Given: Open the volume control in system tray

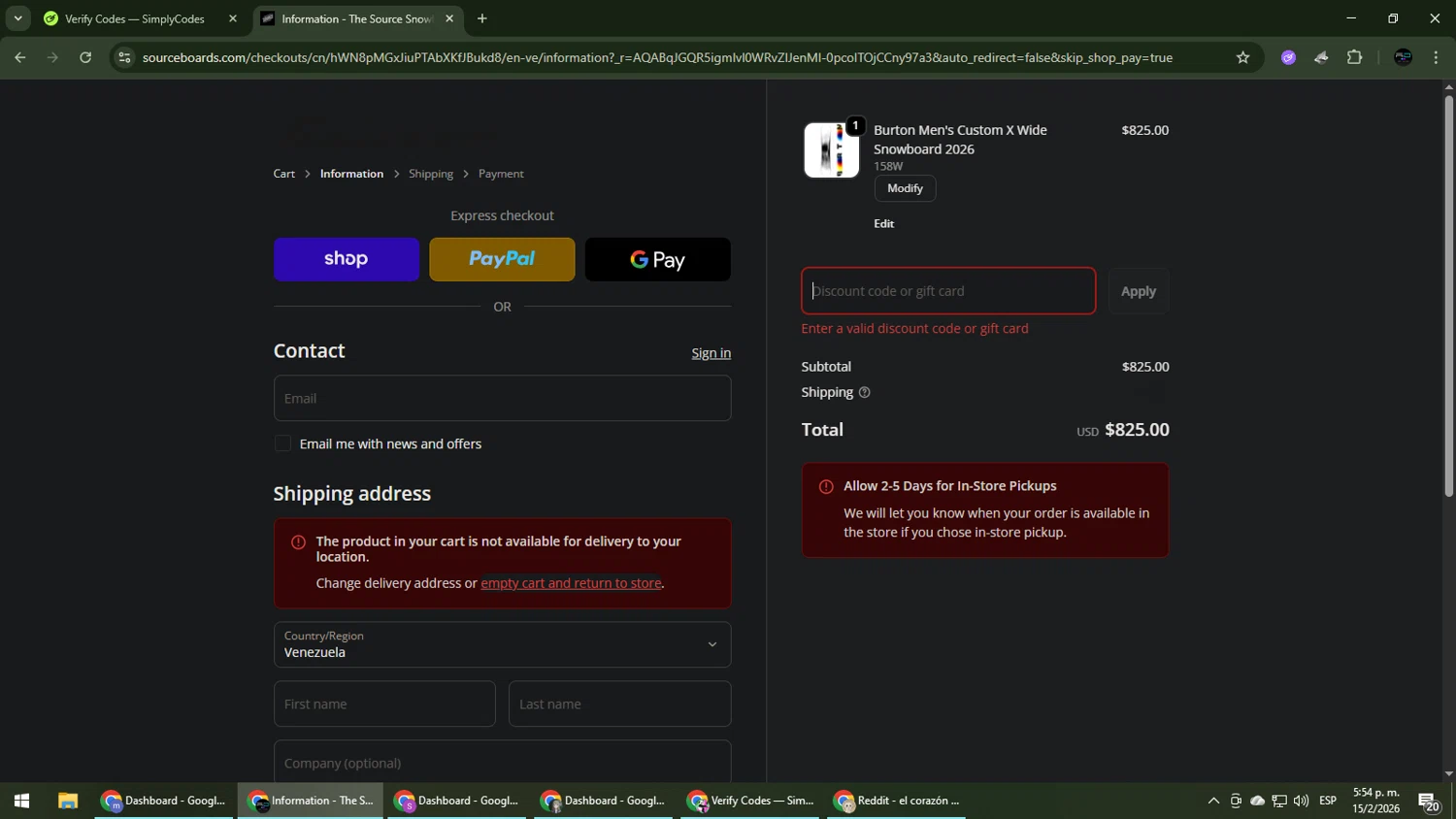Looking at the screenshot, I should pyautogui.click(x=1301, y=801).
